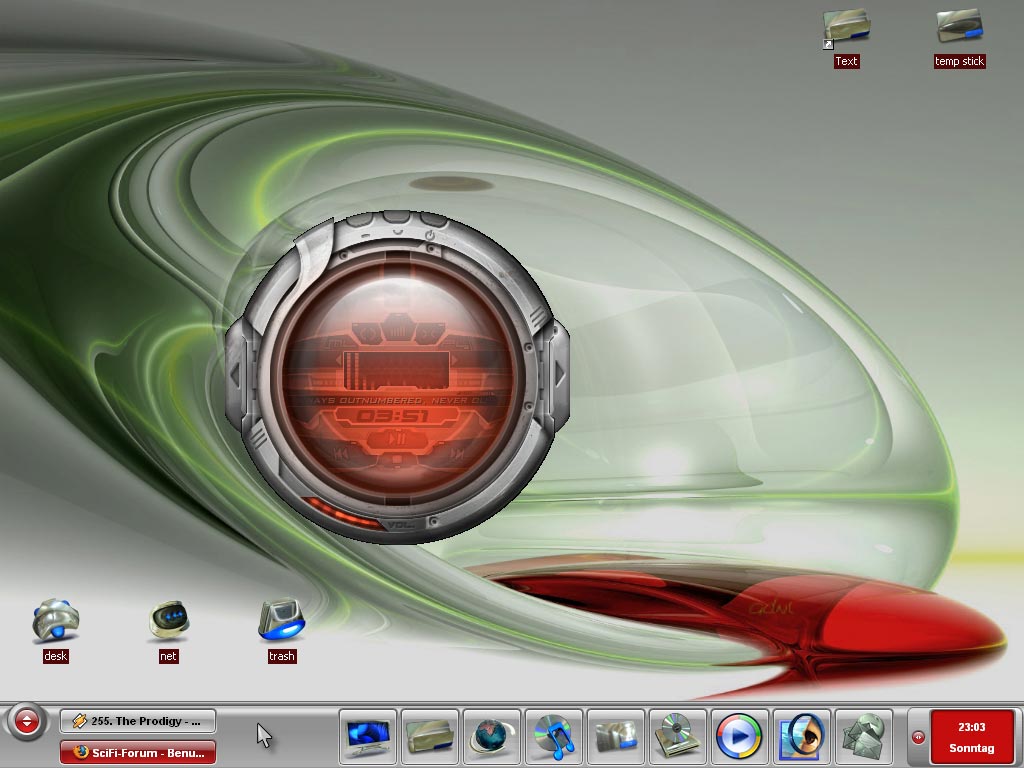
Task: Skip to the previous track in the player
Action: (343, 454)
